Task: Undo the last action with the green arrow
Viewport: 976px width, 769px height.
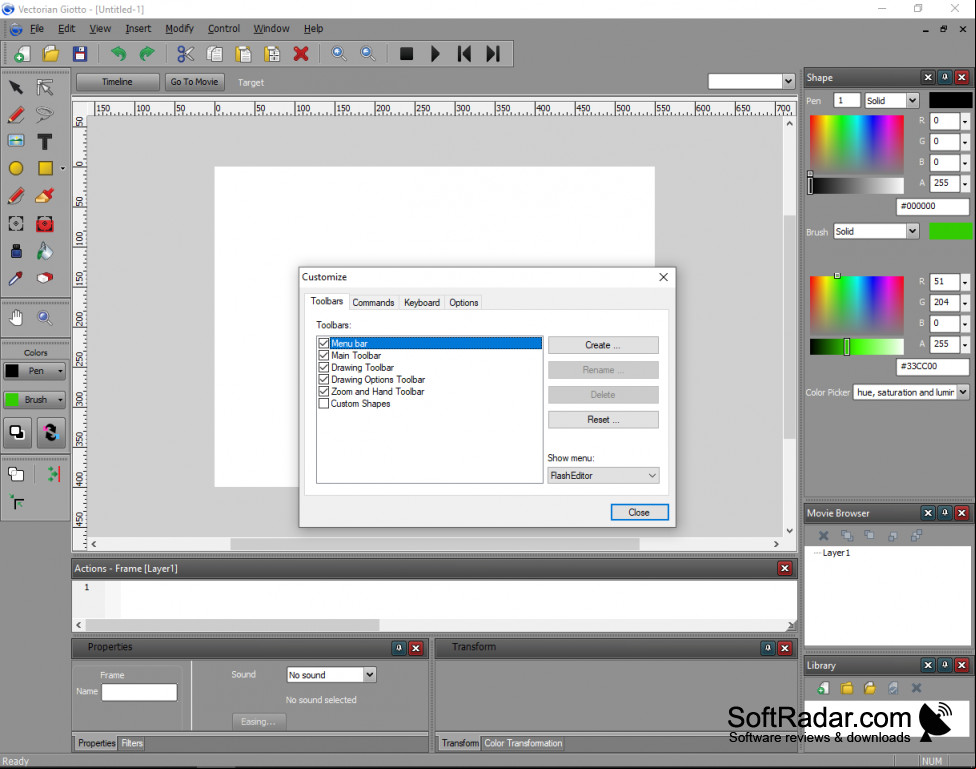Action: [118, 54]
